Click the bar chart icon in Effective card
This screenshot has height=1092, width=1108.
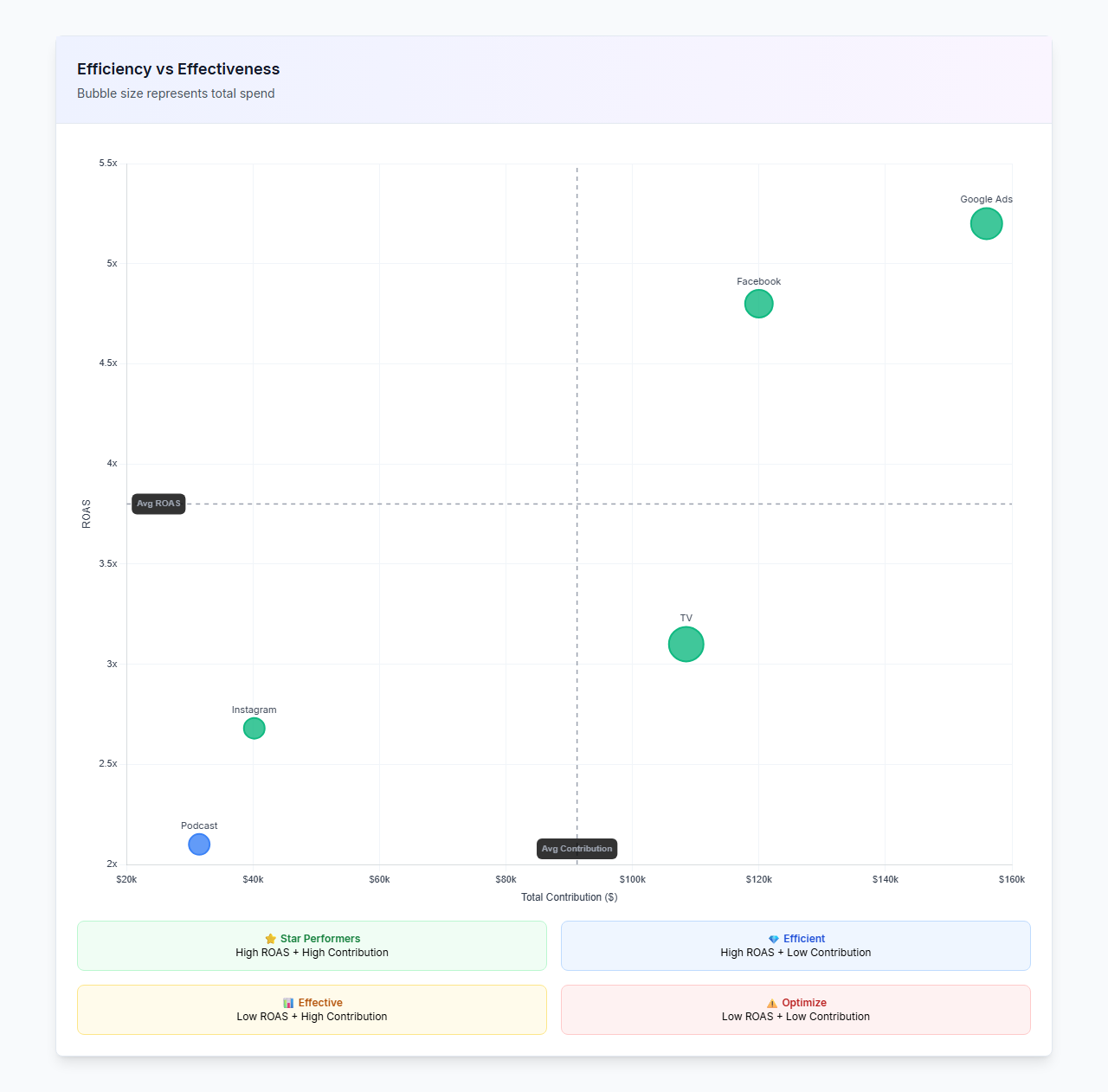tap(288, 1003)
